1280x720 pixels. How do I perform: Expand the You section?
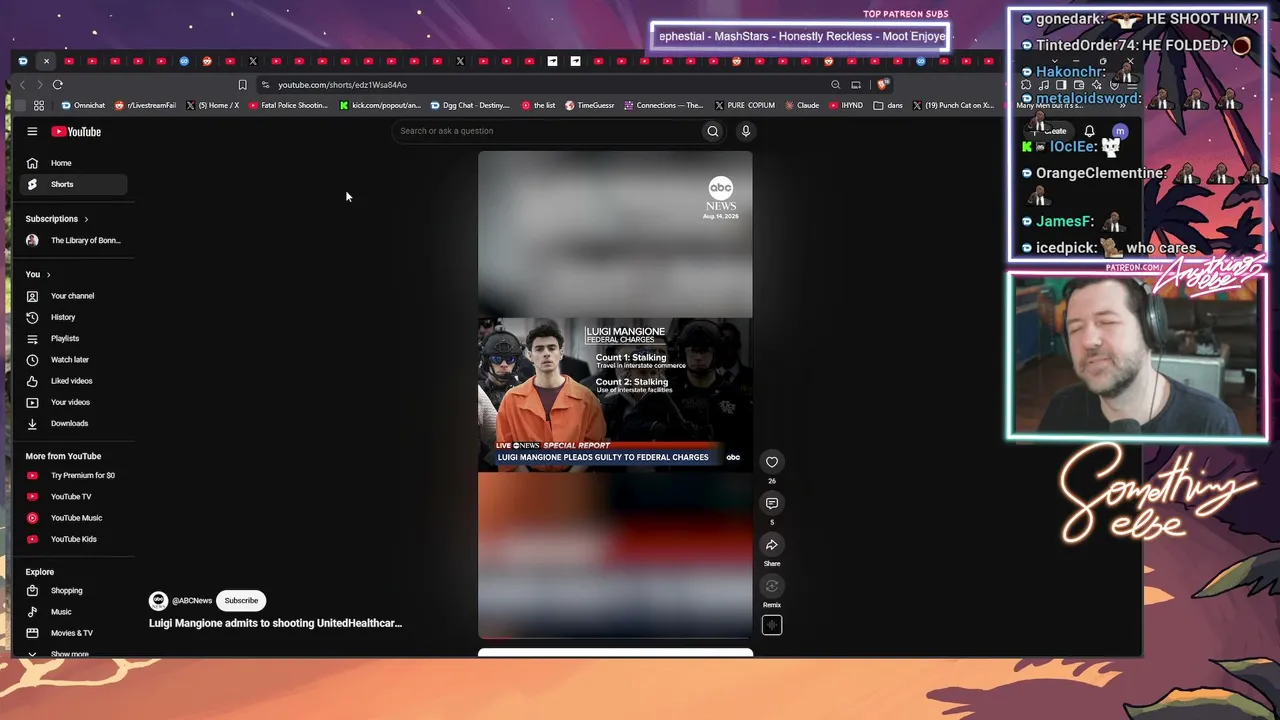[38, 274]
